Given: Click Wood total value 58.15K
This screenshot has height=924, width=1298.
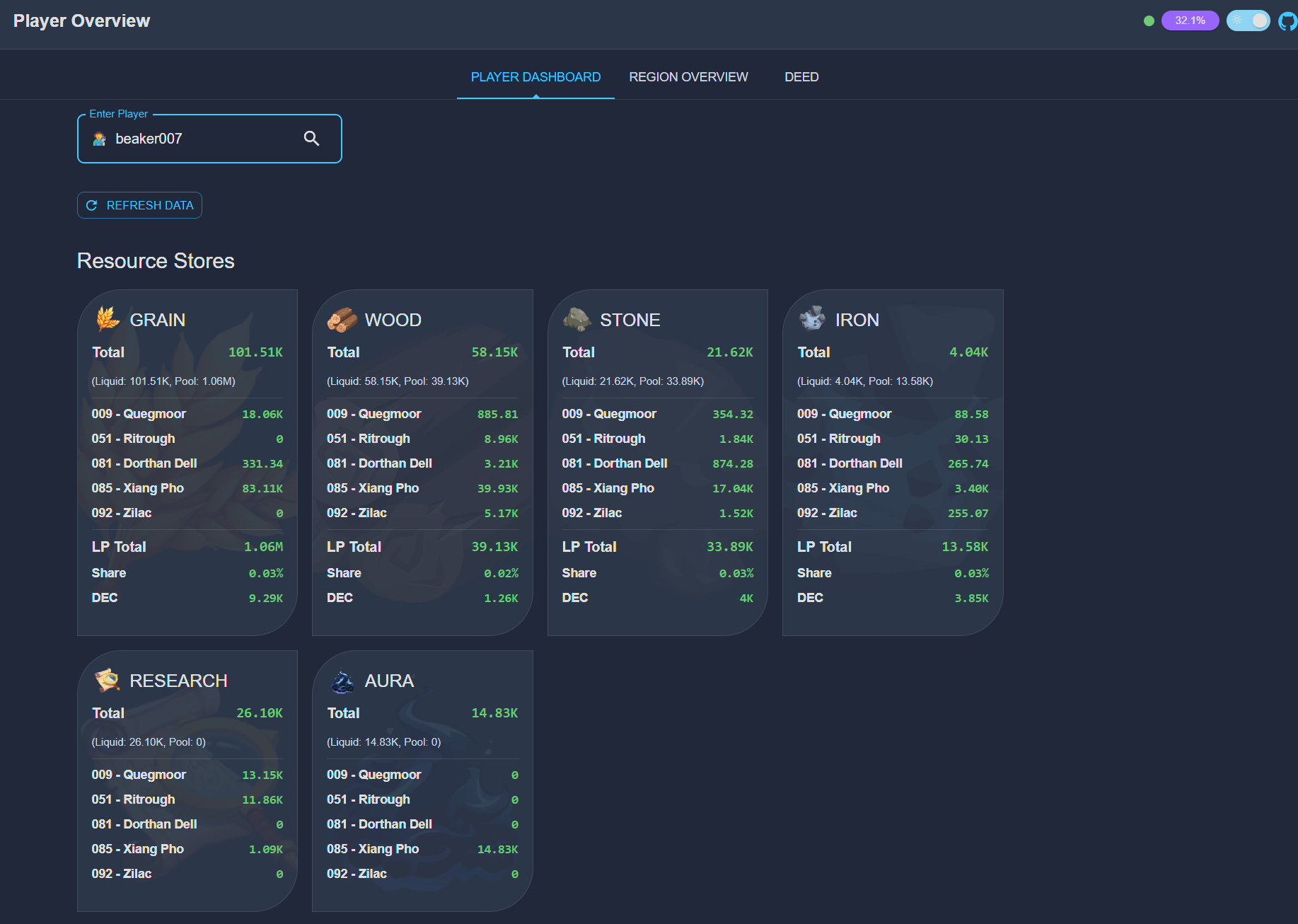Looking at the screenshot, I should 494,352.
